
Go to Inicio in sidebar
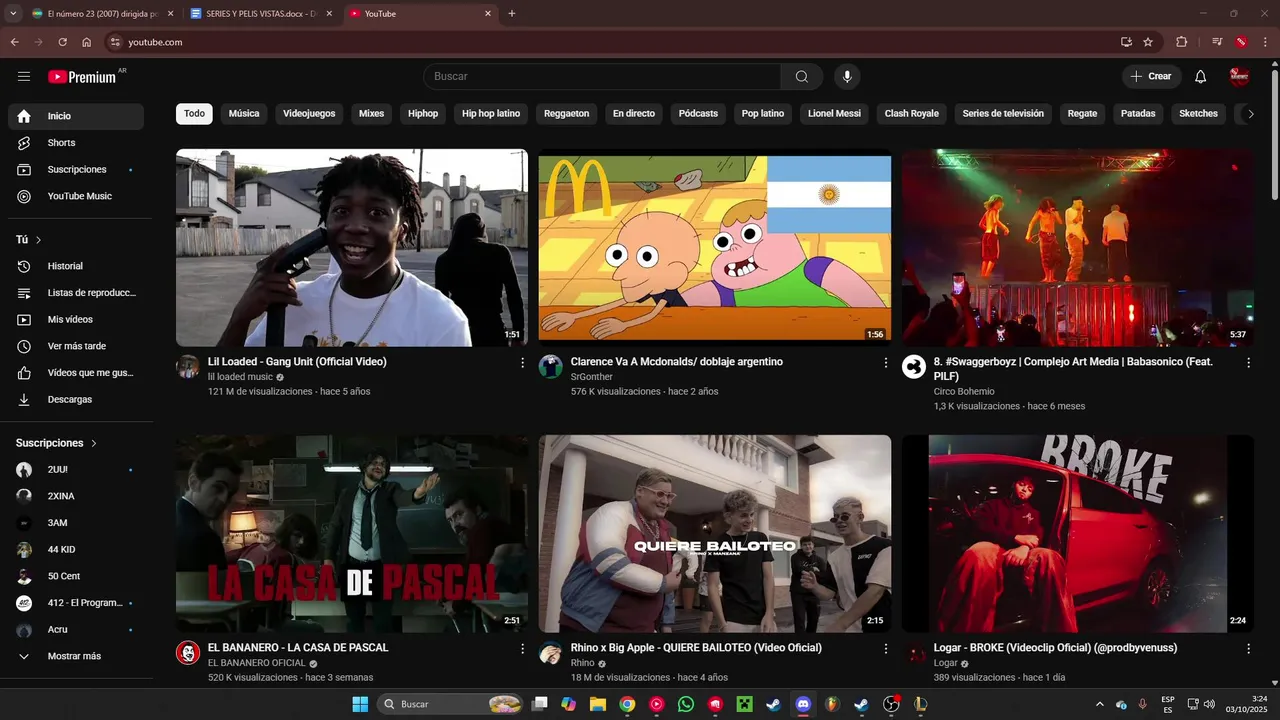(76, 116)
